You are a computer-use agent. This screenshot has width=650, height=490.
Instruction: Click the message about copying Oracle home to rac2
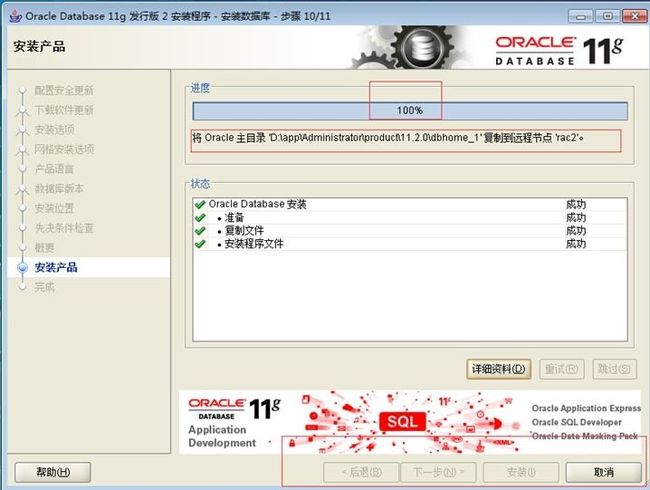388,138
